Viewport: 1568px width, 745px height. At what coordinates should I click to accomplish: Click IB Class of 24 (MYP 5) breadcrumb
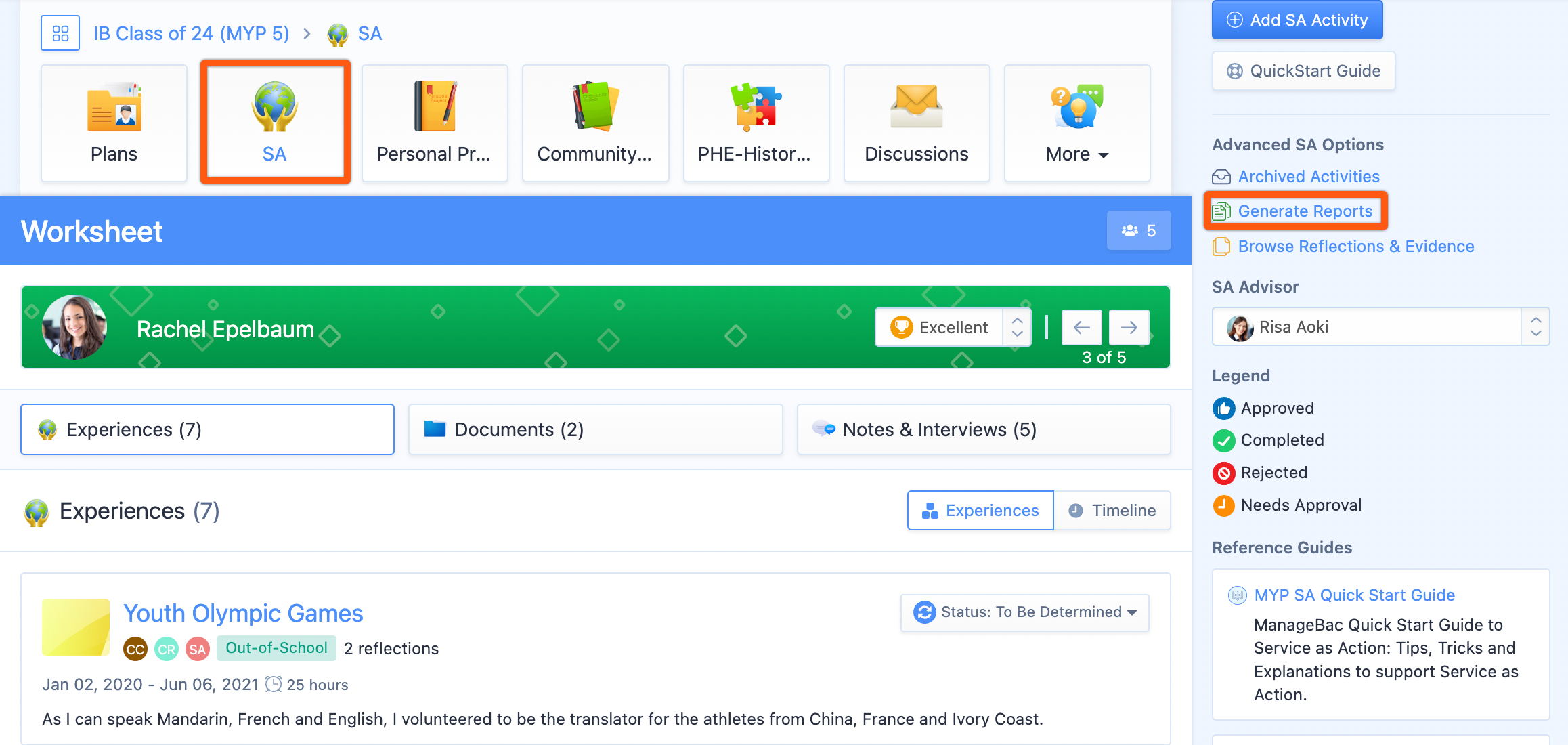click(191, 34)
